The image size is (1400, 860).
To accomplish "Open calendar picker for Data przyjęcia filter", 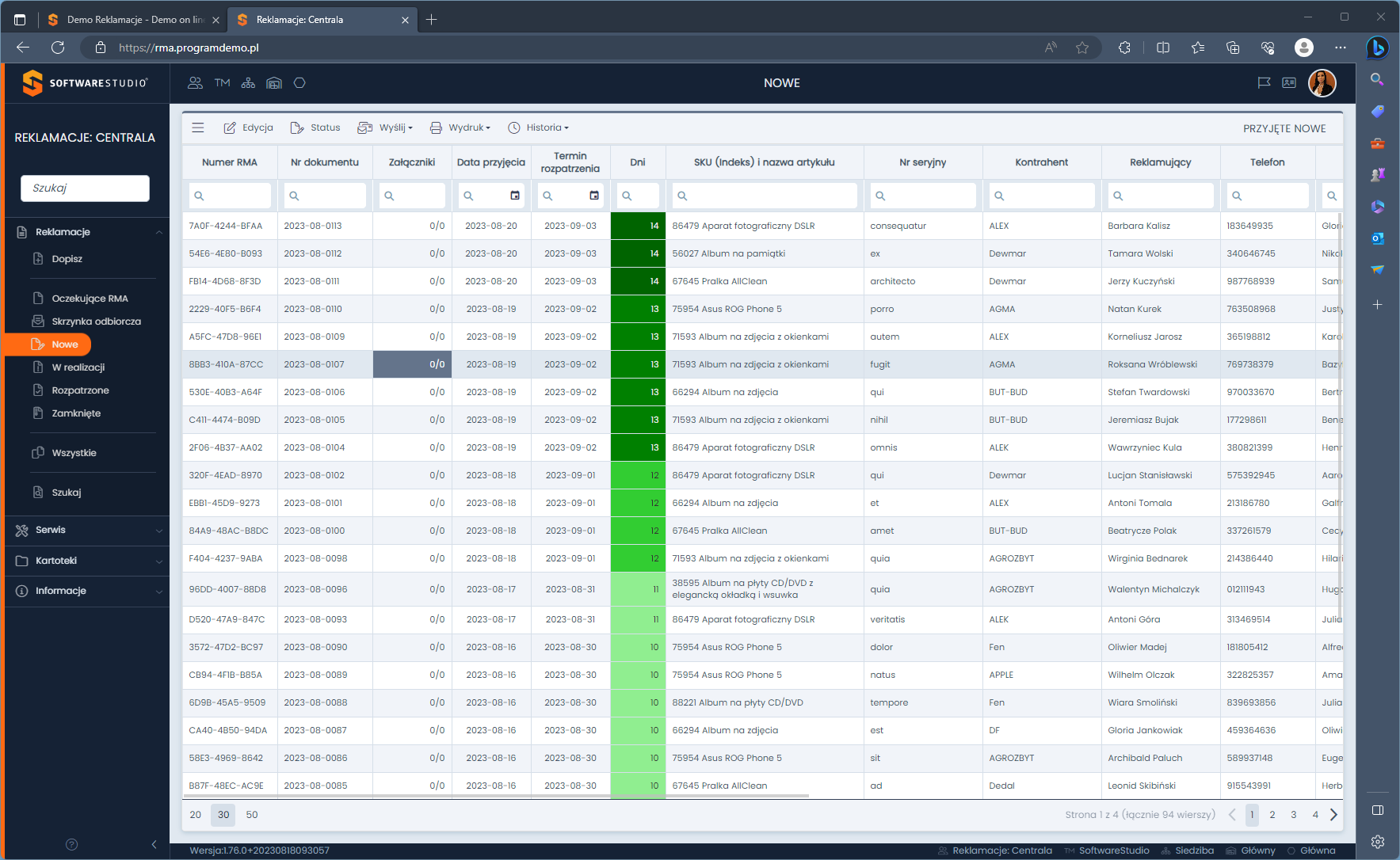I will tap(515, 196).
